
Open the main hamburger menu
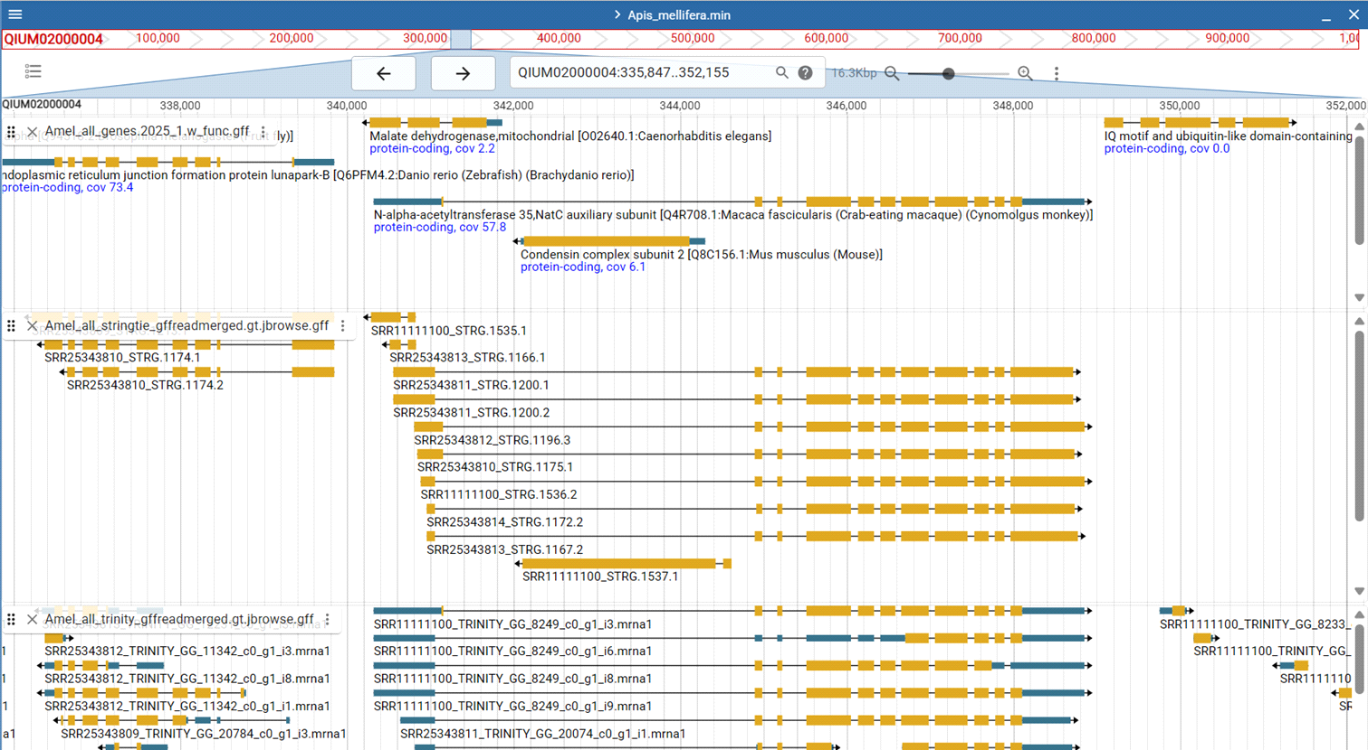pyautogui.click(x=14, y=14)
